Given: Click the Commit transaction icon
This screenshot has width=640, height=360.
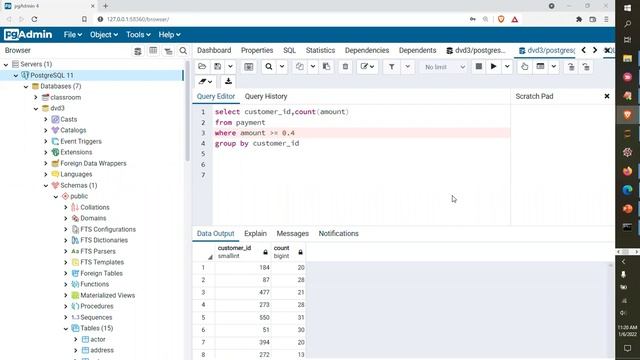Looking at the screenshot, I should [571, 67].
